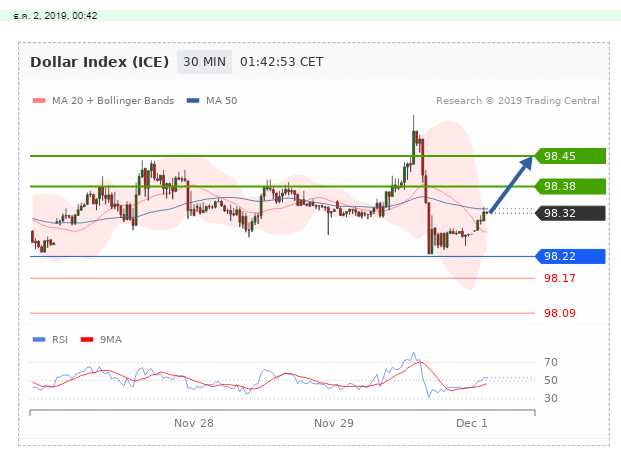The width and height of the screenshot is (621, 458).
Task: Click the pink MA 20 legend swatch
Action: coord(39,101)
